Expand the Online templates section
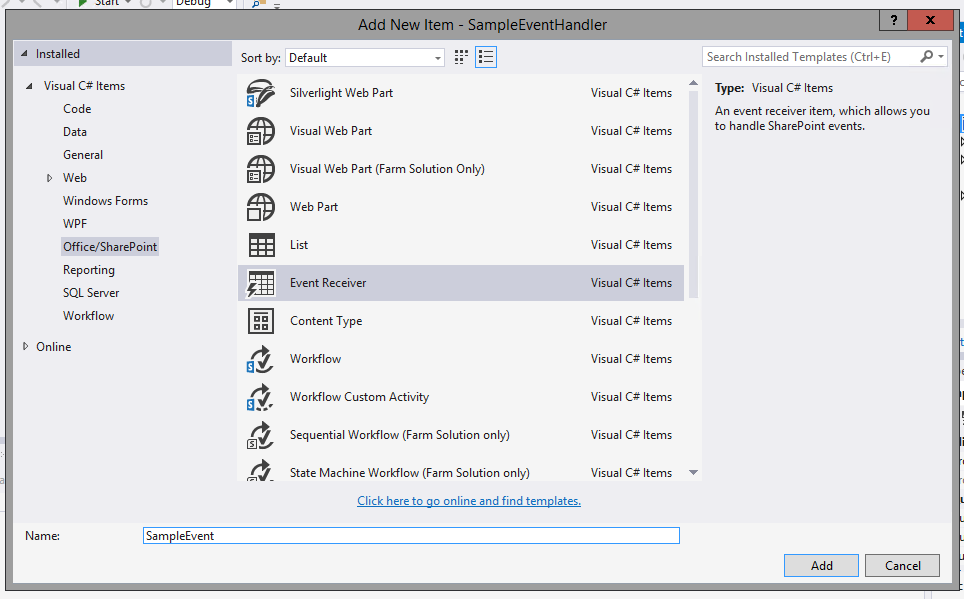 [25, 346]
